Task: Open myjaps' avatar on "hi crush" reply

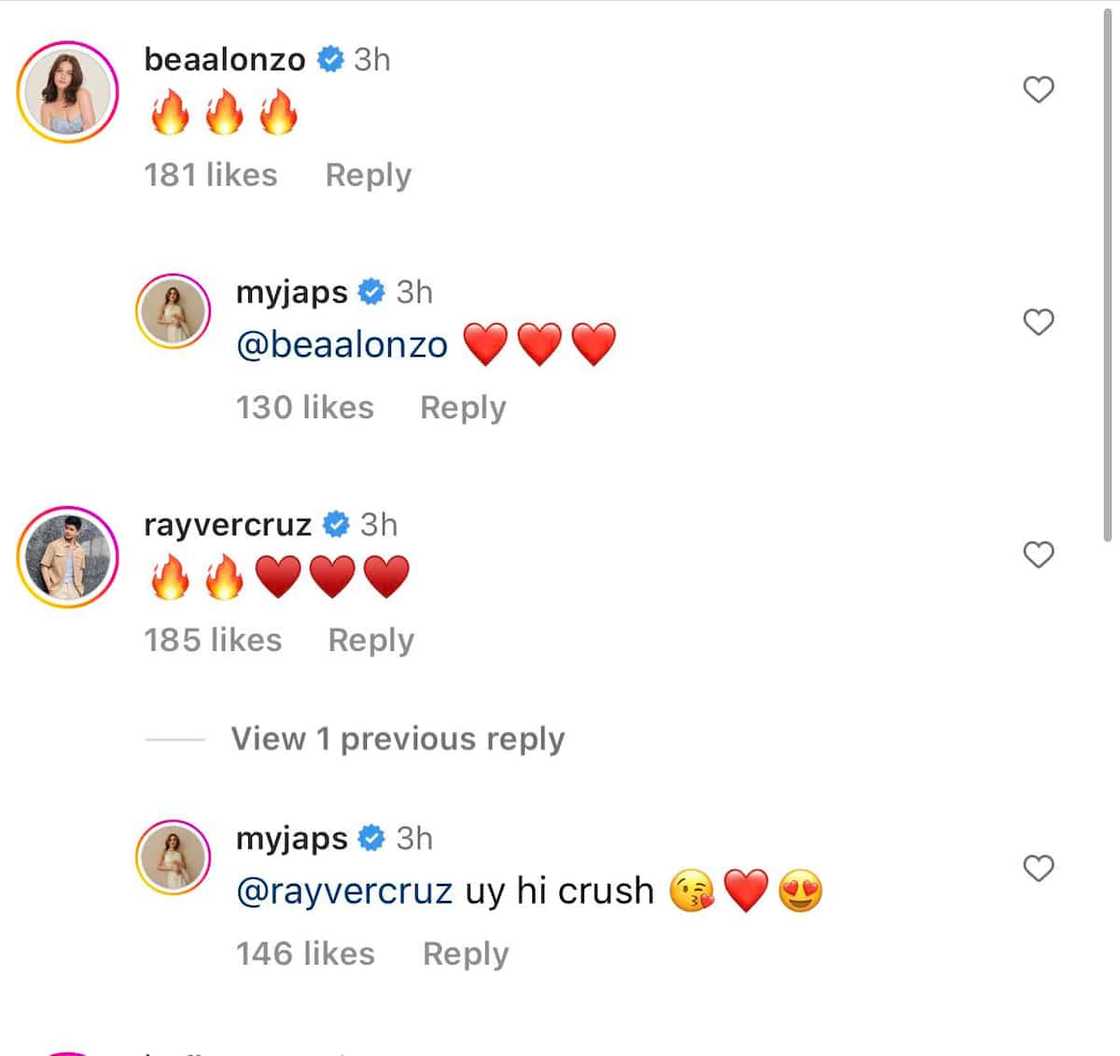Action: tap(173, 857)
